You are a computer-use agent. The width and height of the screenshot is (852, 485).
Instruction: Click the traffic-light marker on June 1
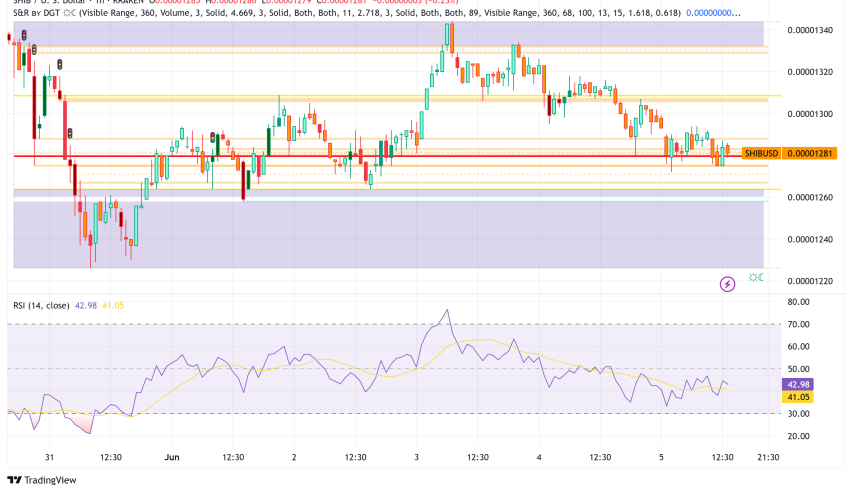(x=213, y=137)
